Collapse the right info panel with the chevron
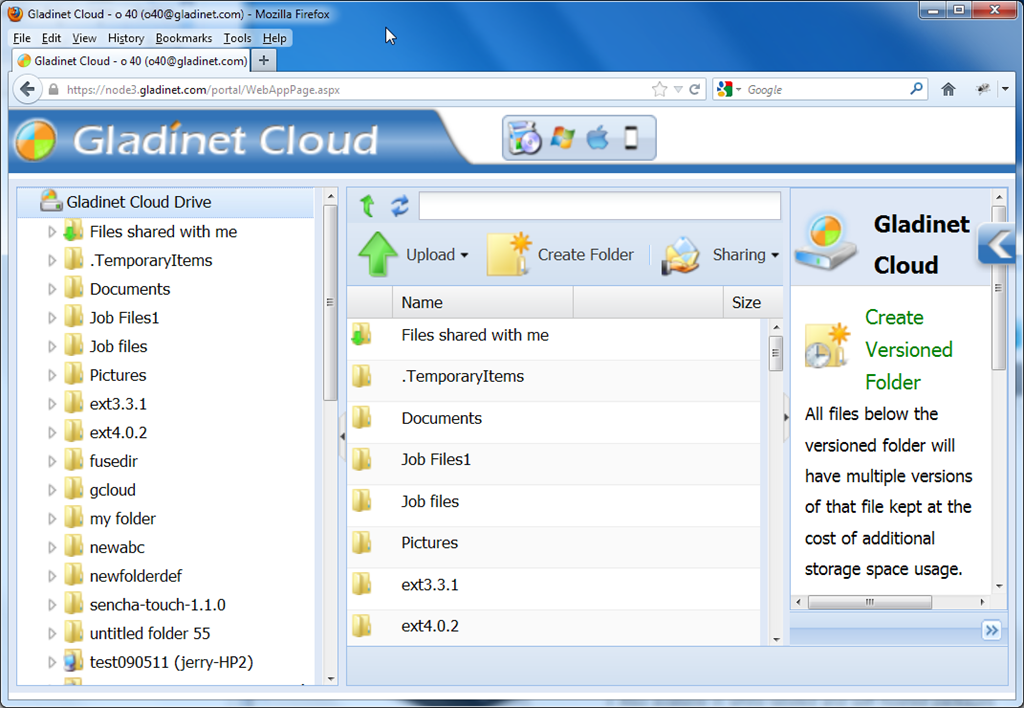The image size is (1024, 708). [x=998, y=244]
